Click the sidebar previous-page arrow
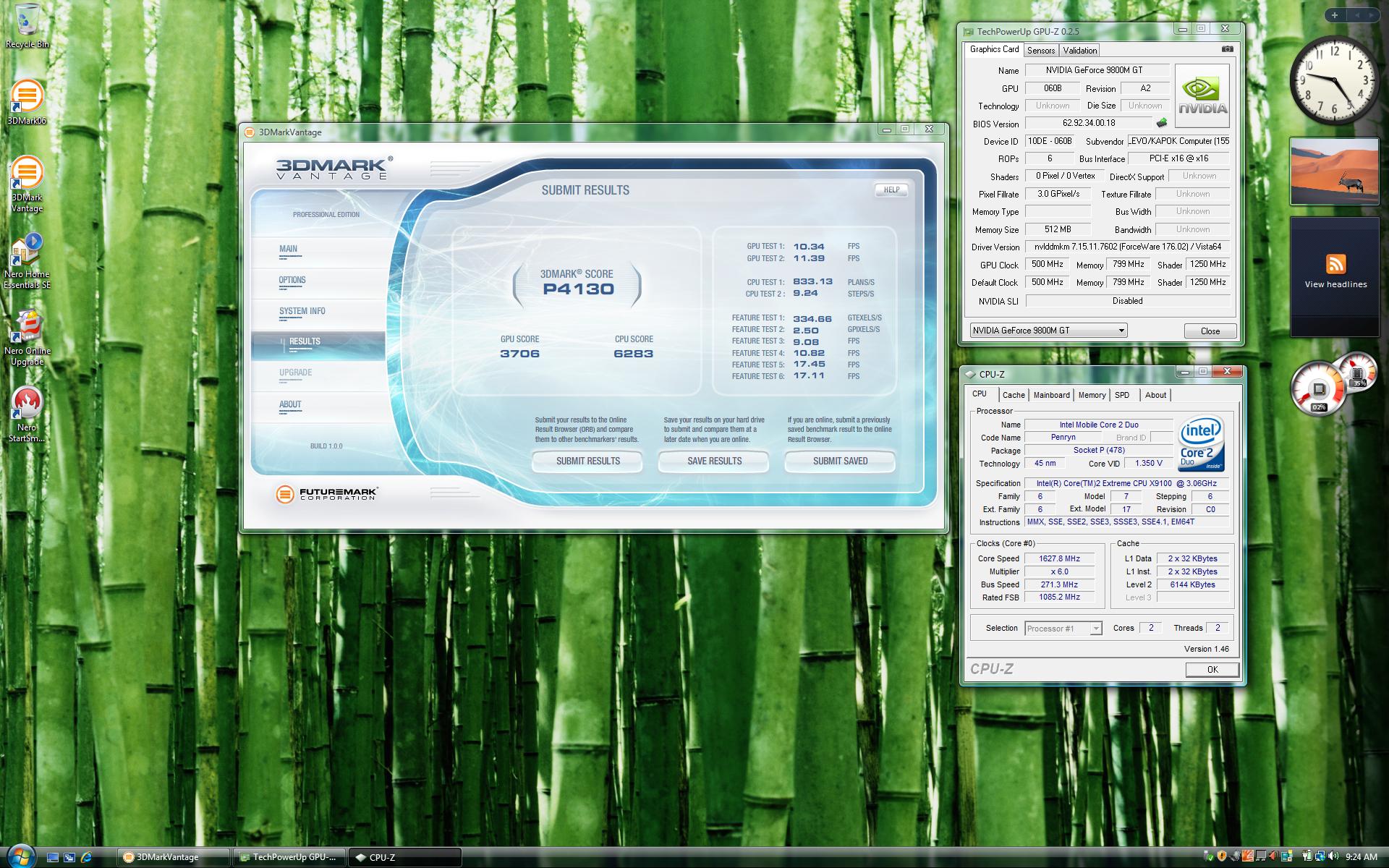1389x868 pixels. (x=1356, y=14)
